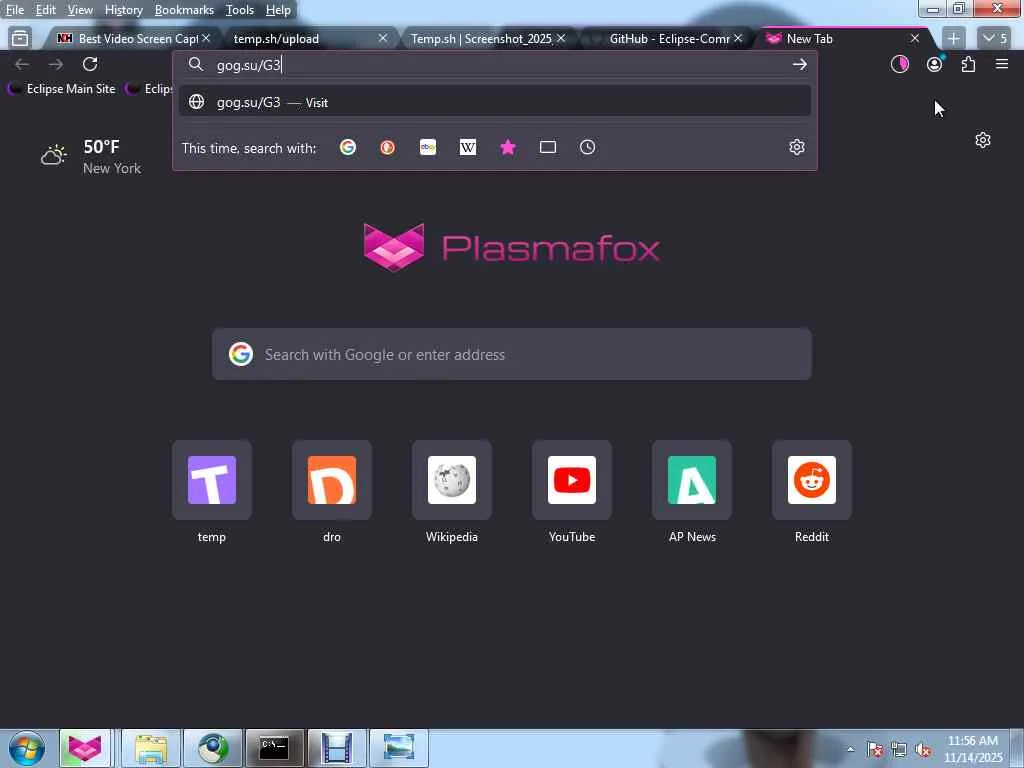Open the Firefox View tab icon
Screen dimensions: 1024x768
[x=20, y=39]
